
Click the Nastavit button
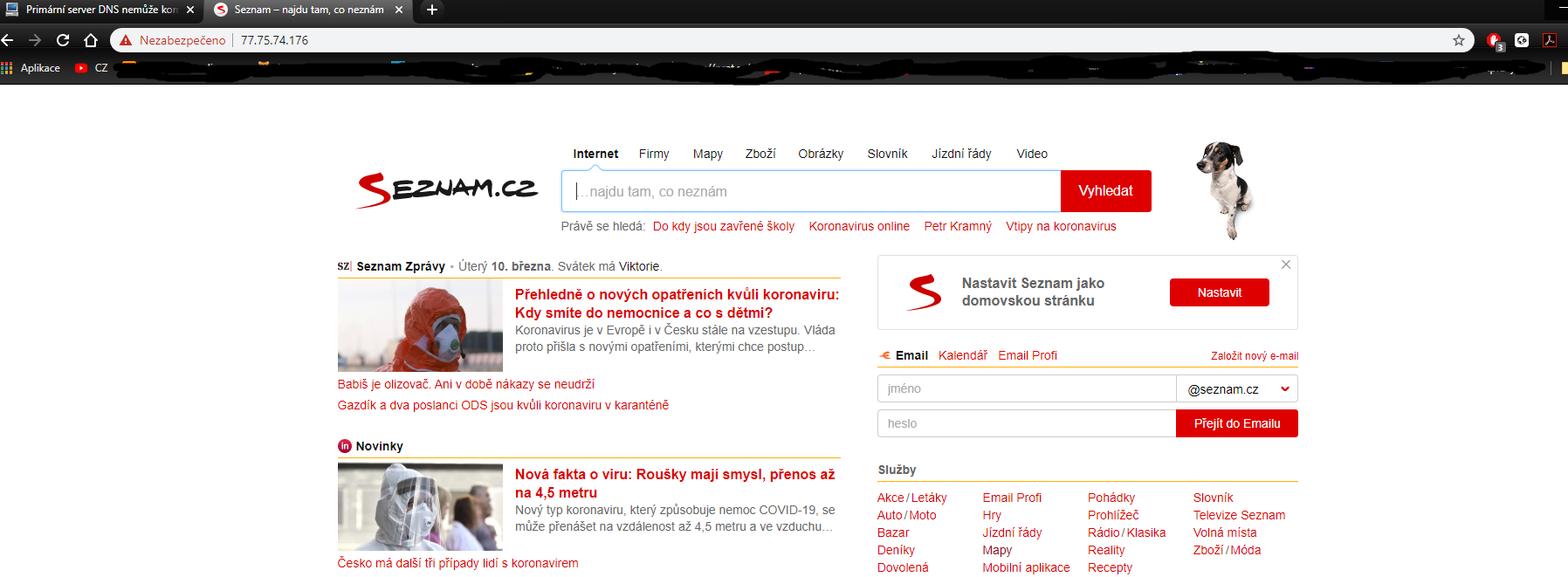1219,292
